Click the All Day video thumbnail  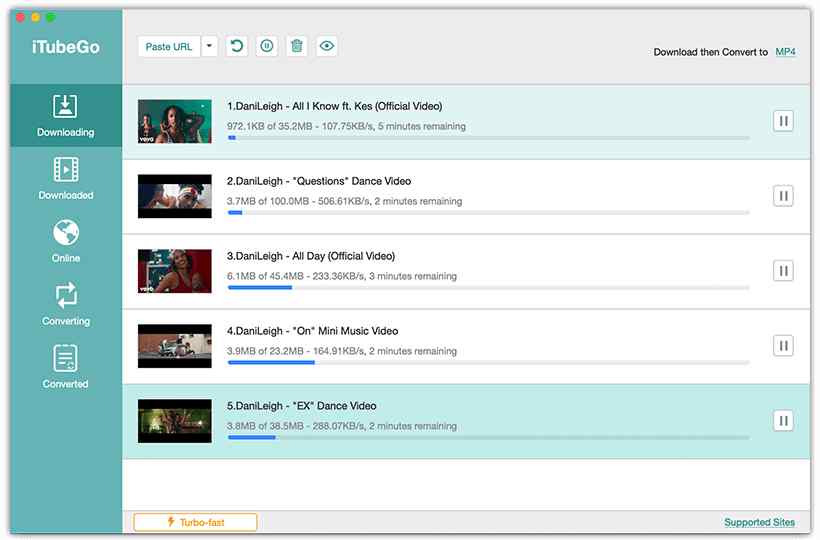click(x=175, y=271)
